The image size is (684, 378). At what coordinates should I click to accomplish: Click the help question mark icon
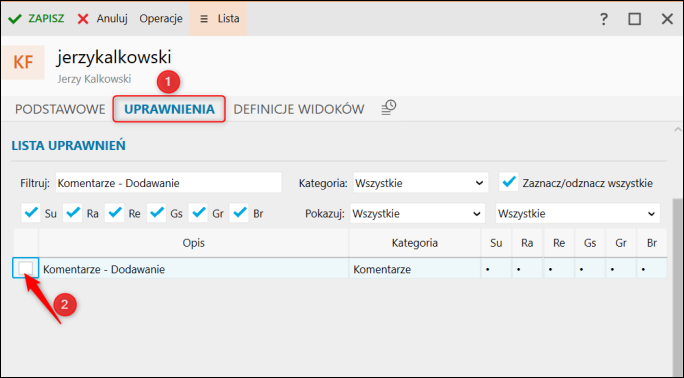(603, 19)
